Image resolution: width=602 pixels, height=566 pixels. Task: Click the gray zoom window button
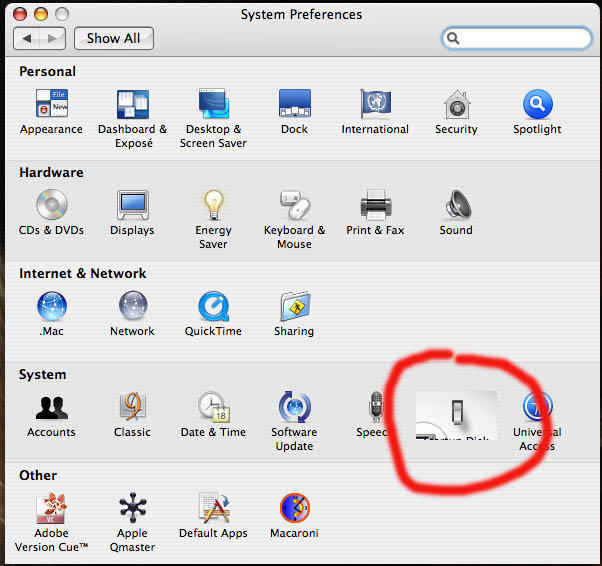(x=62, y=15)
